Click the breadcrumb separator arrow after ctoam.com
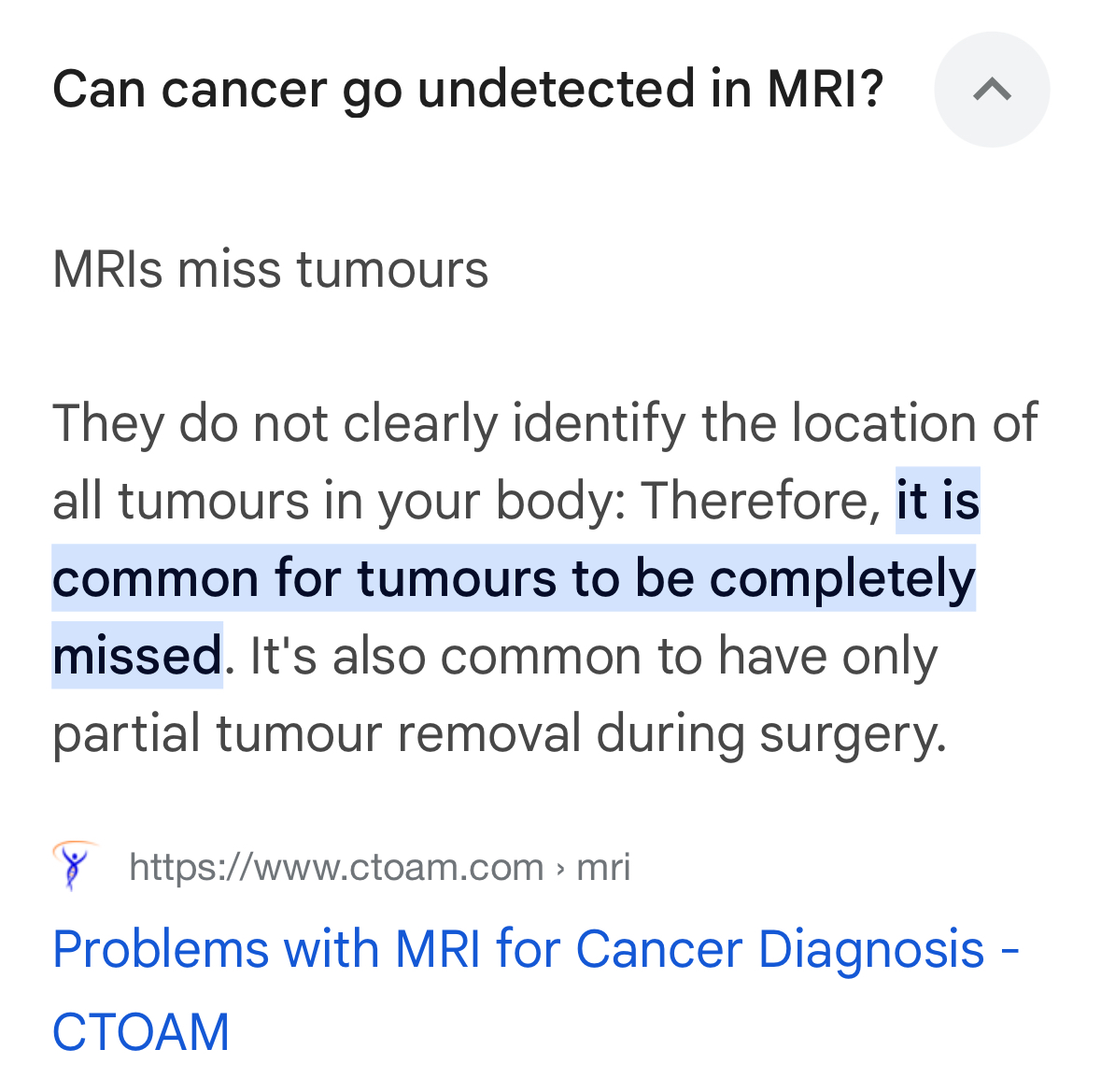The width and height of the screenshot is (1101, 1092). (560, 869)
